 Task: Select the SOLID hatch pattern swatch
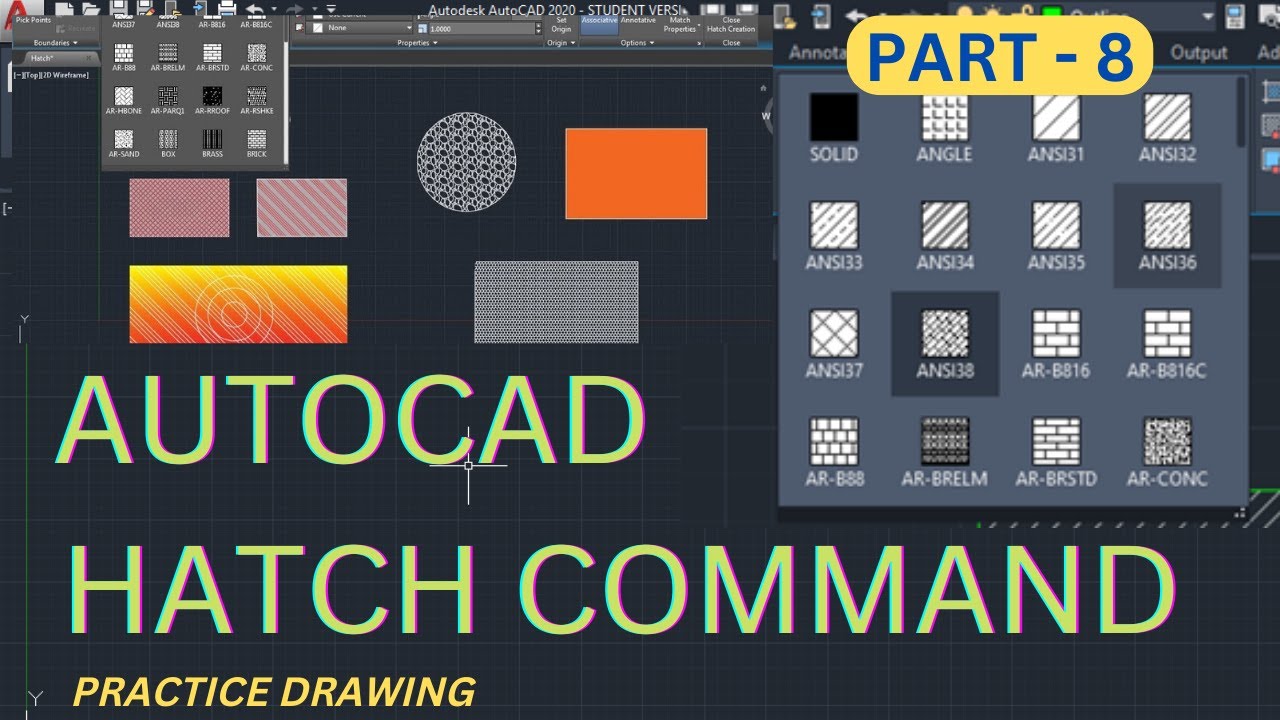click(834, 128)
